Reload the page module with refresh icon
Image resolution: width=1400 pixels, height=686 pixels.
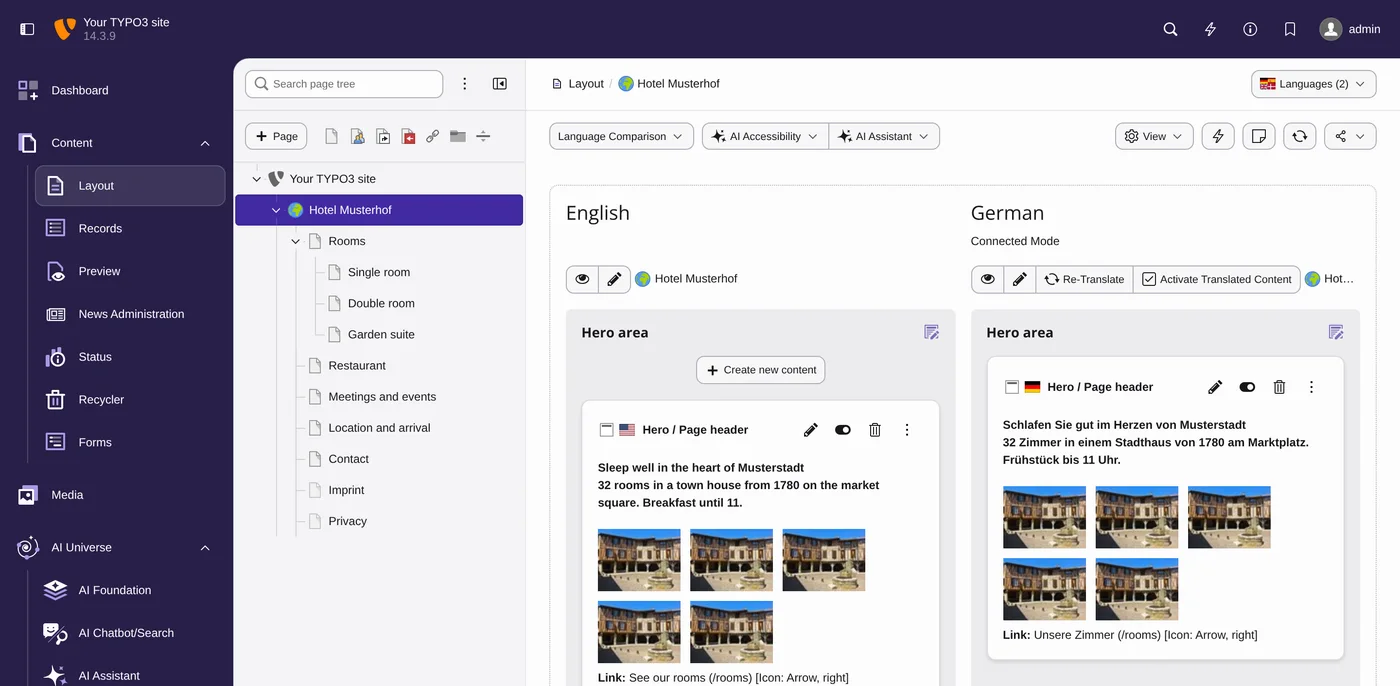point(1299,136)
